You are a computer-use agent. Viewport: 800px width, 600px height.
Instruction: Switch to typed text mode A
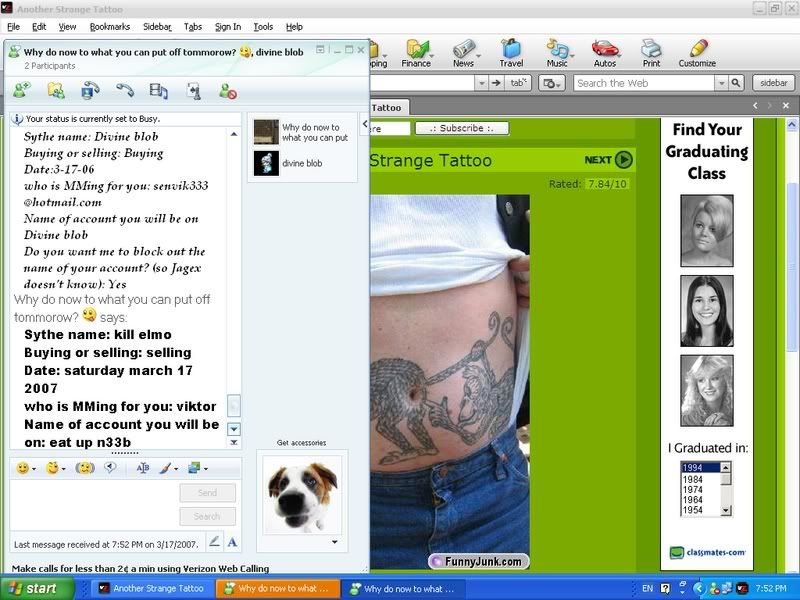(x=232, y=542)
